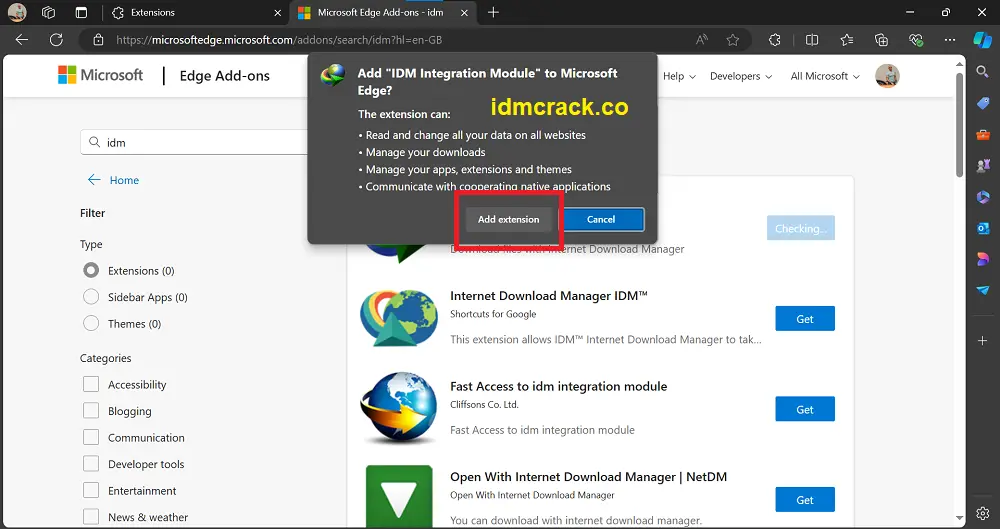This screenshot has width=1000, height=529.
Task: Click the Internet Download Manager IDM™ thumbnail
Action: (x=399, y=317)
